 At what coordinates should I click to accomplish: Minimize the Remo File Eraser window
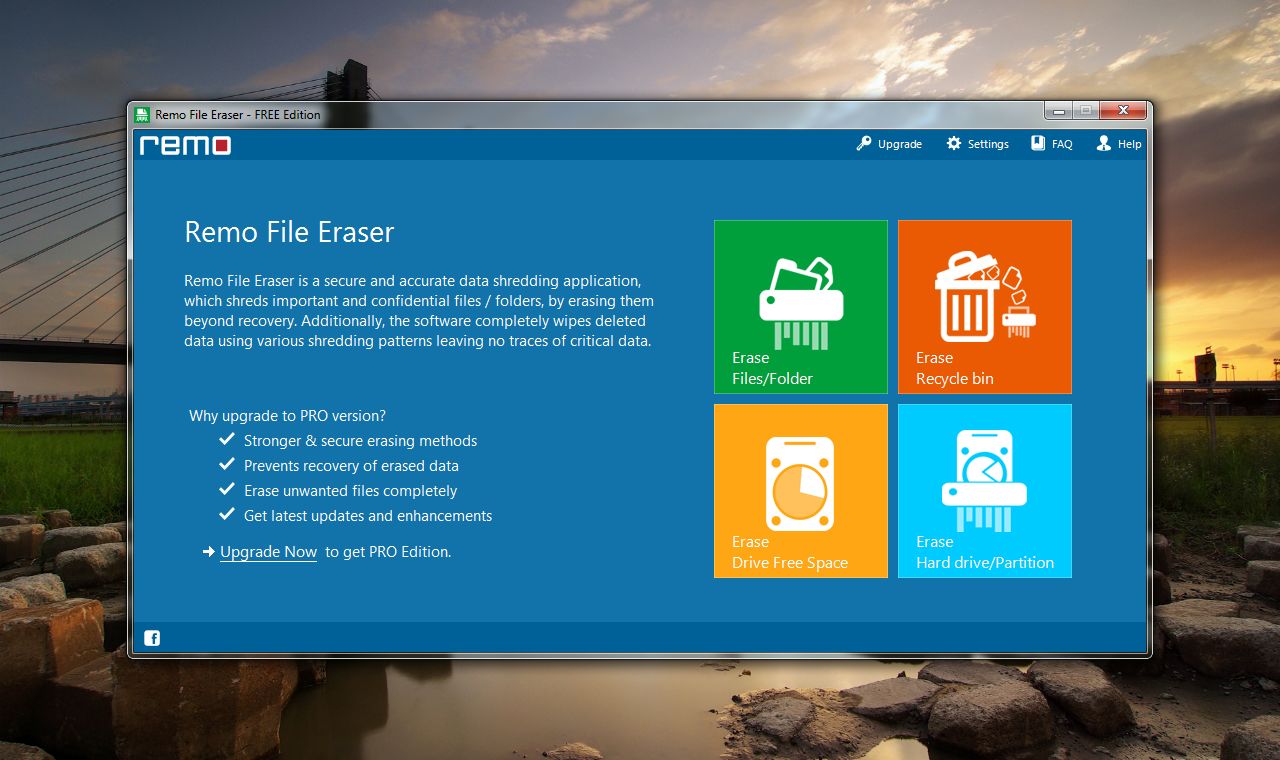[1059, 110]
